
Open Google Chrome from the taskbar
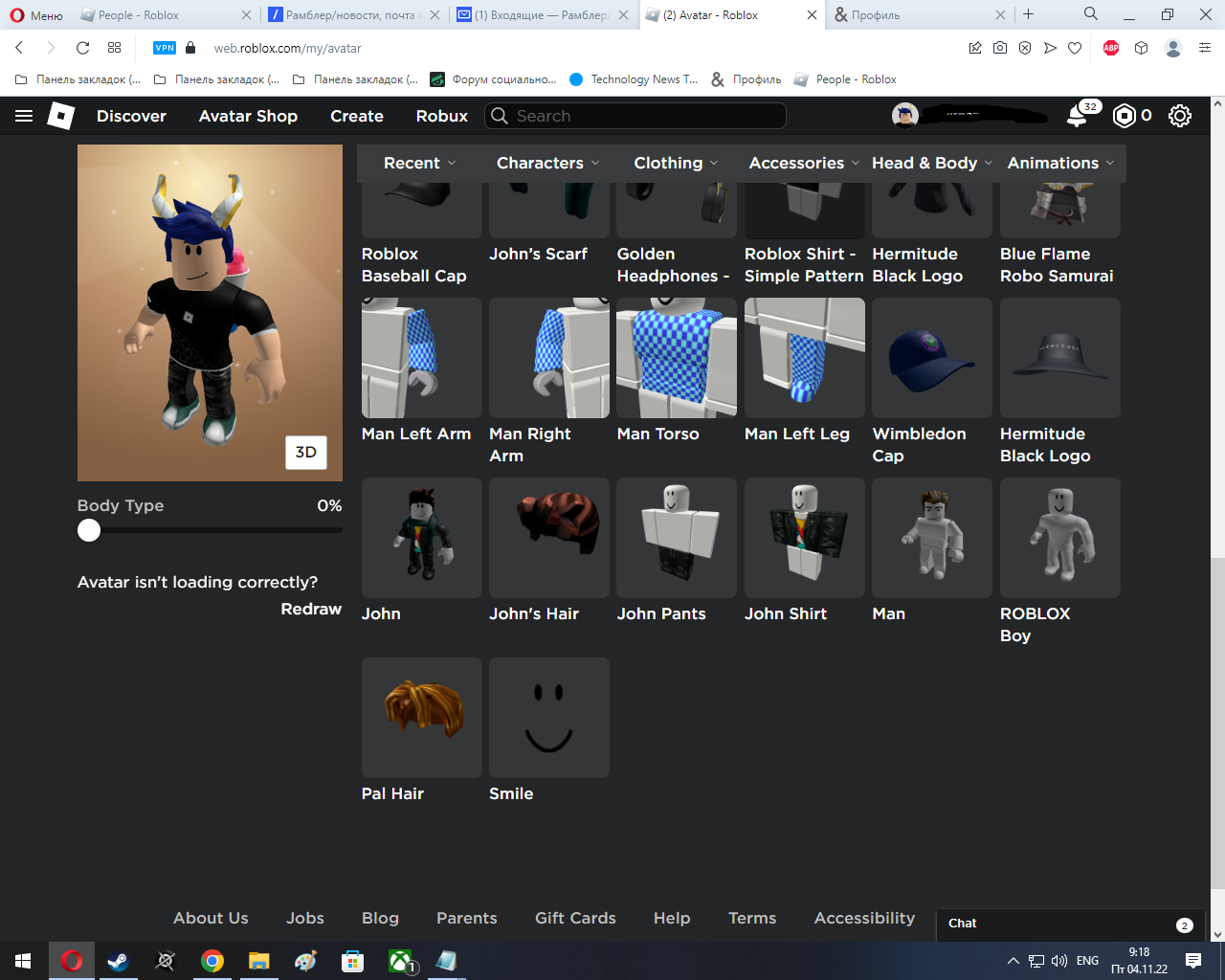click(212, 961)
